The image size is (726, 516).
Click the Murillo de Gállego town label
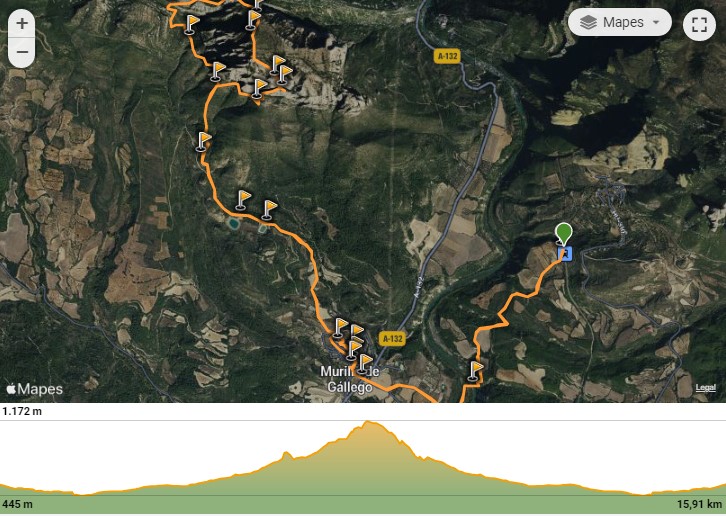pos(350,379)
